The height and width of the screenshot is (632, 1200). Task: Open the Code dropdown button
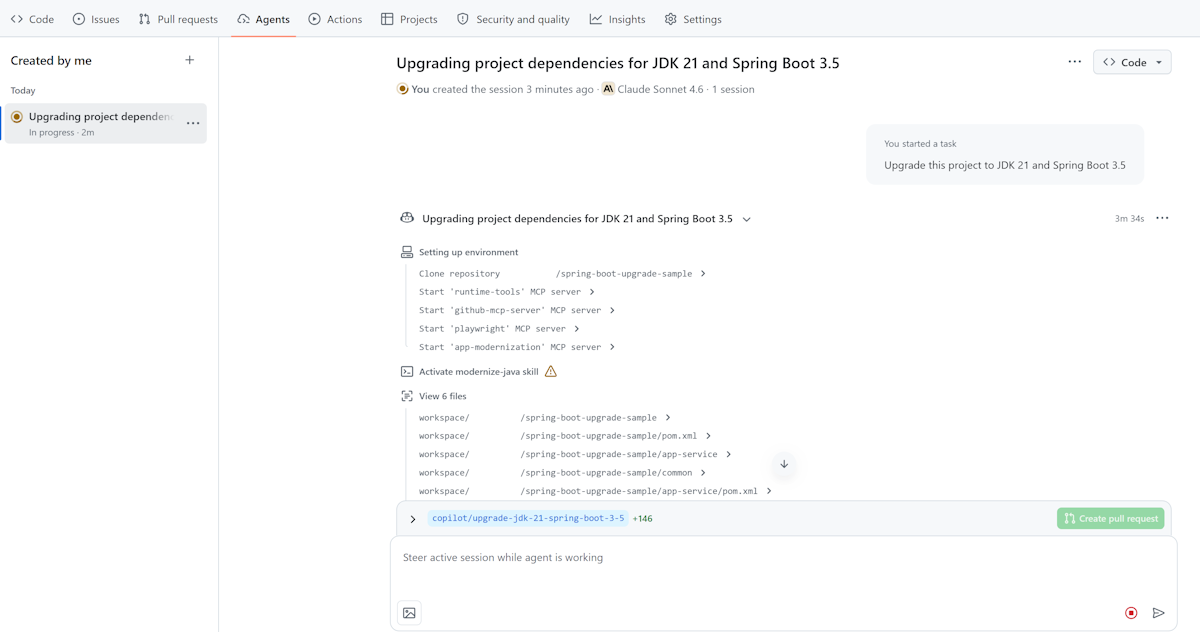point(1132,62)
